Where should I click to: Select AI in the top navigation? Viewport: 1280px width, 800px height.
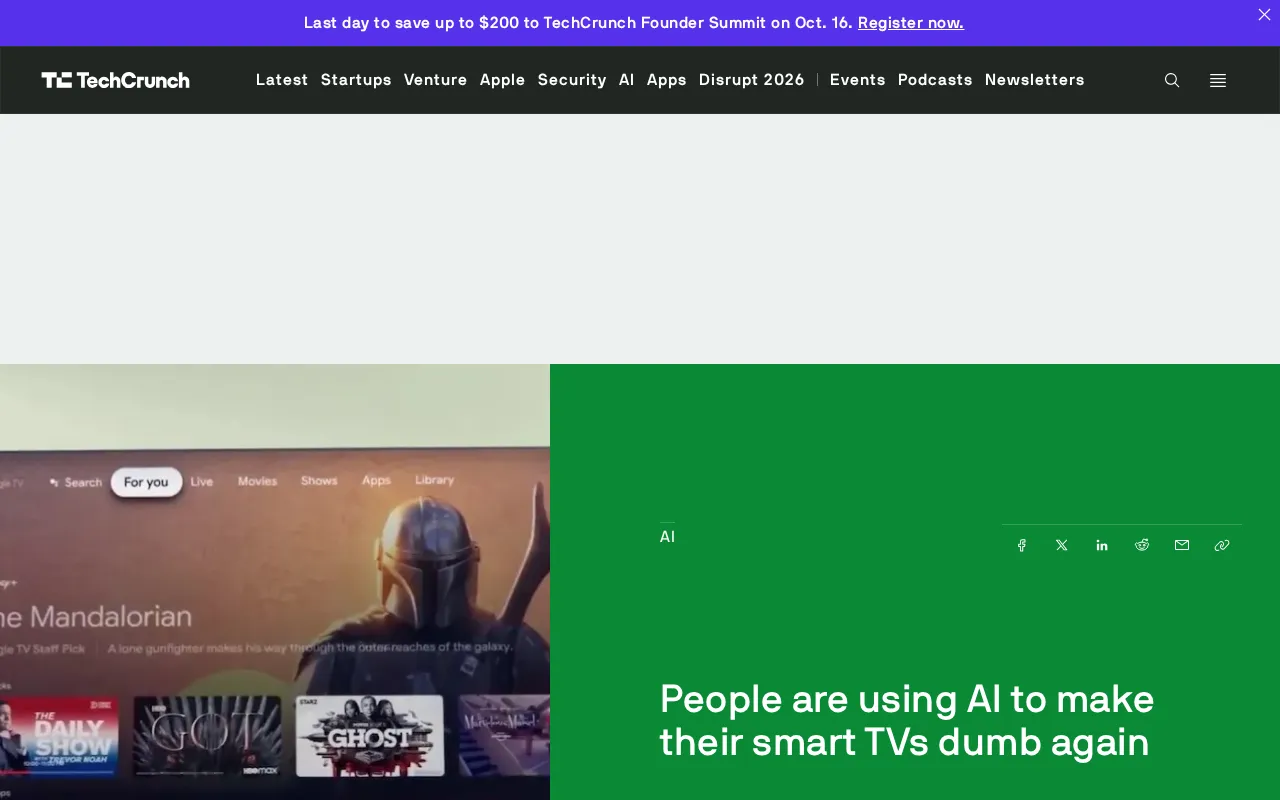point(627,80)
